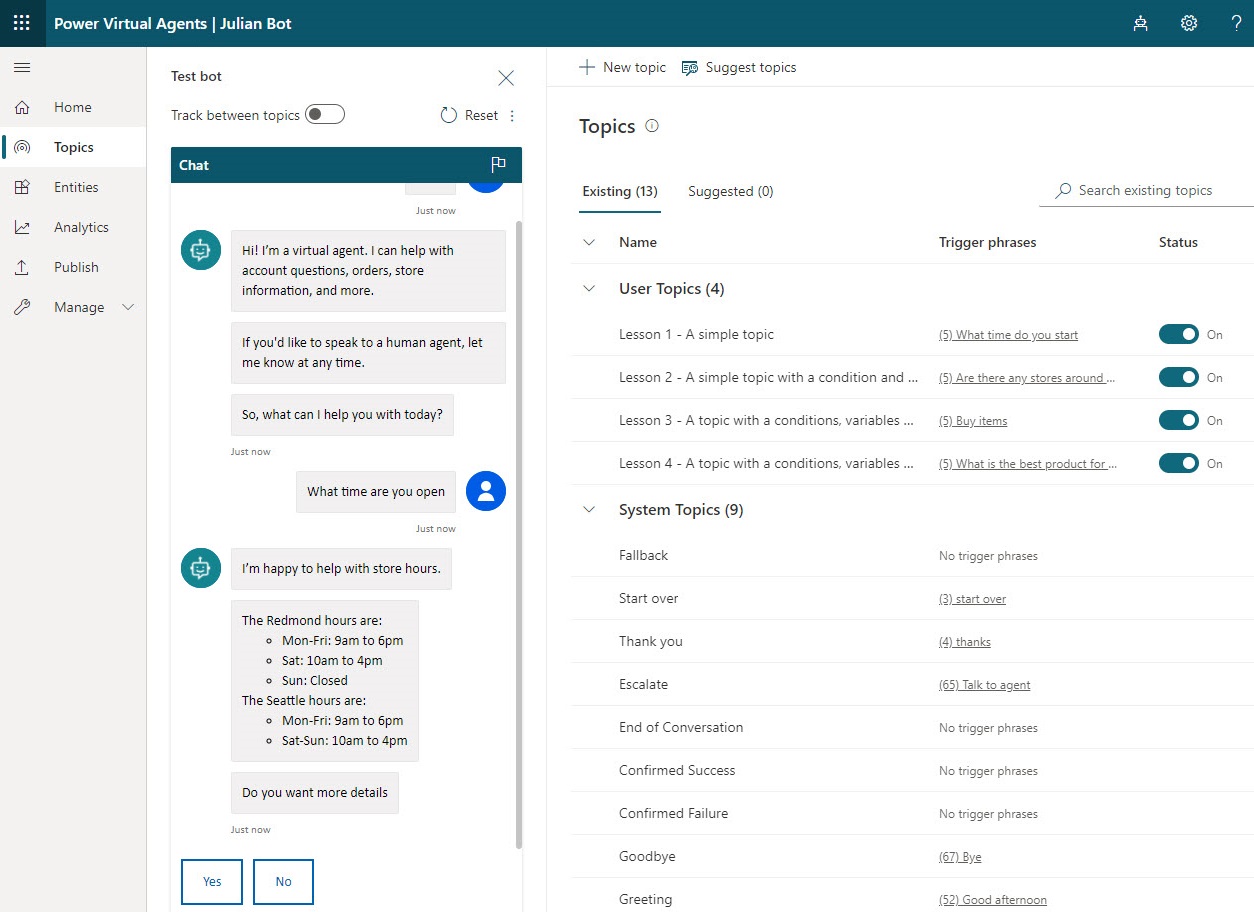Click the Search existing topics field
The width and height of the screenshot is (1254, 912).
coord(1146,190)
